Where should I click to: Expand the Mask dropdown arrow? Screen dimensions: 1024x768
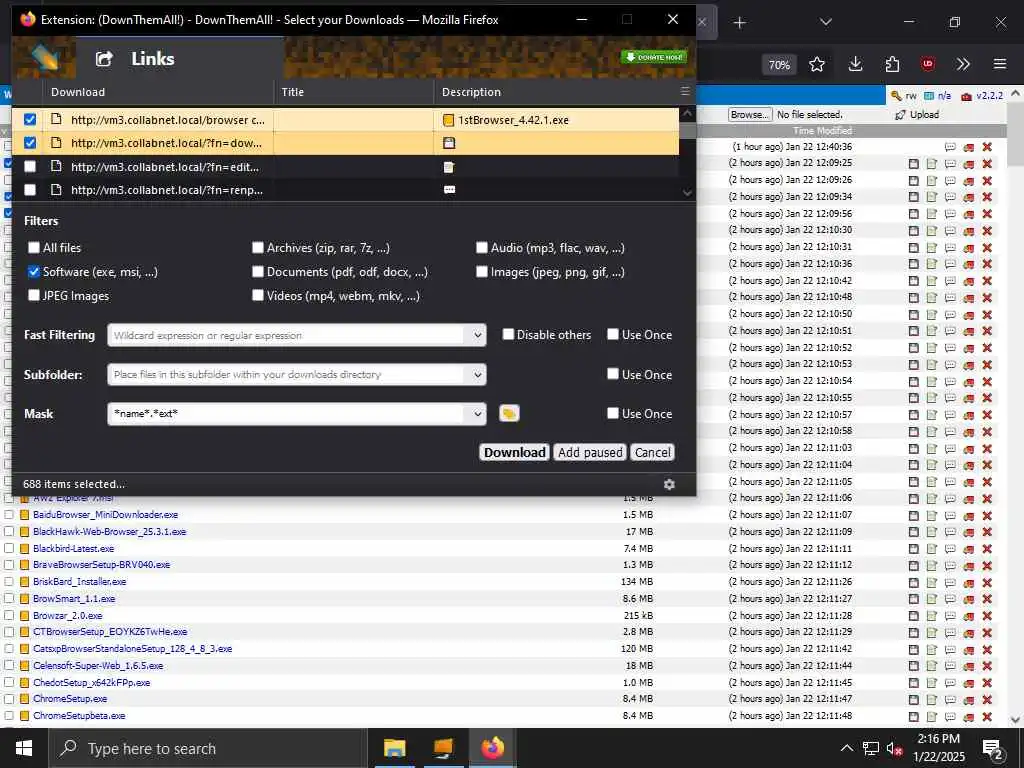point(477,414)
